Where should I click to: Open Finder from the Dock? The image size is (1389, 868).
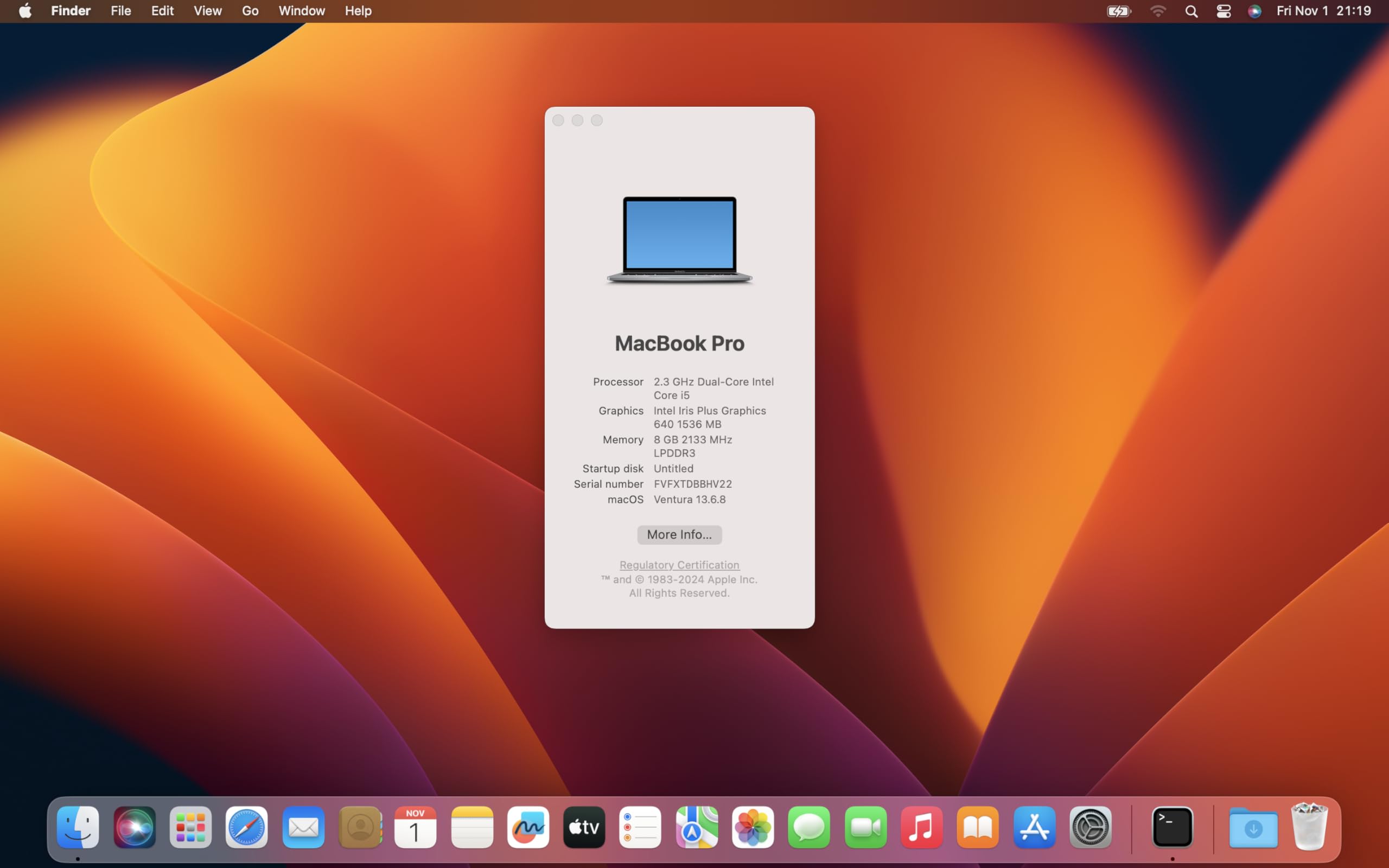[x=78, y=827]
